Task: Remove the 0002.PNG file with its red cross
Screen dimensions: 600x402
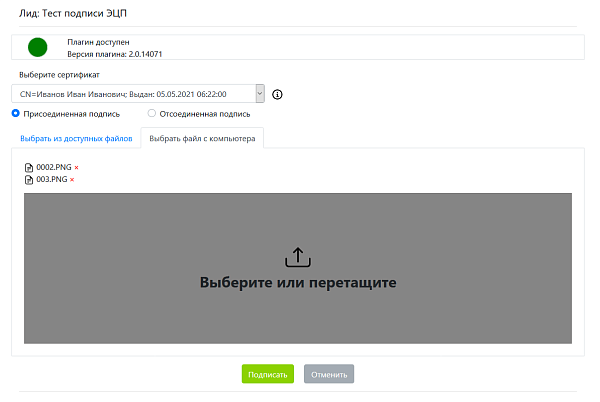Action: [x=77, y=168]
